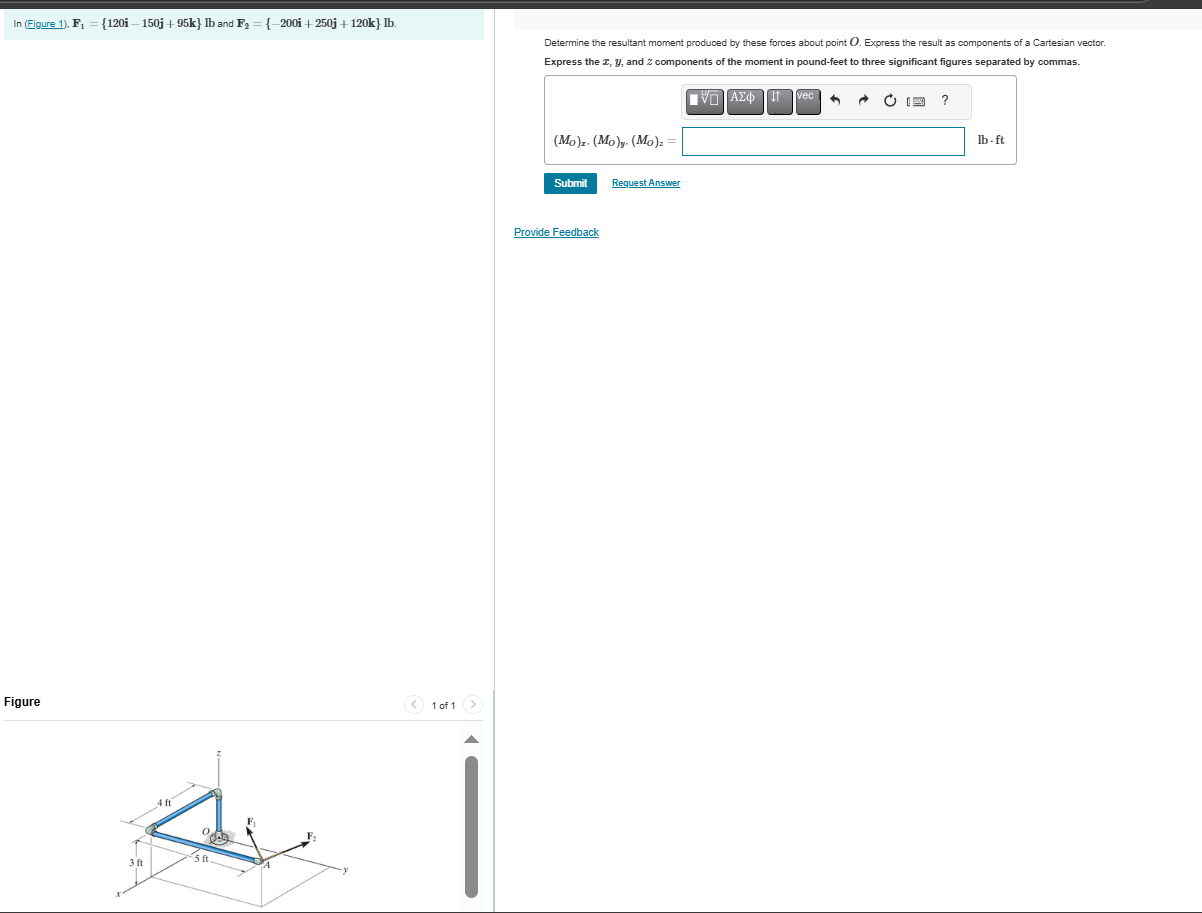Open the Request Answer link
The image size is (1202, 913).
pyautogui.click(x=645, y=183)
